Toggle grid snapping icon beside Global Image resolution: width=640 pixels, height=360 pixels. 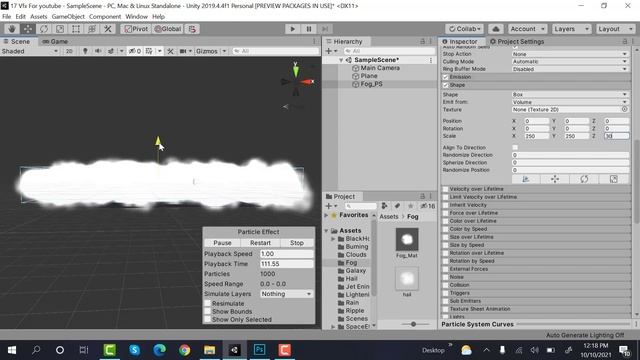click(x=192, y=29)
